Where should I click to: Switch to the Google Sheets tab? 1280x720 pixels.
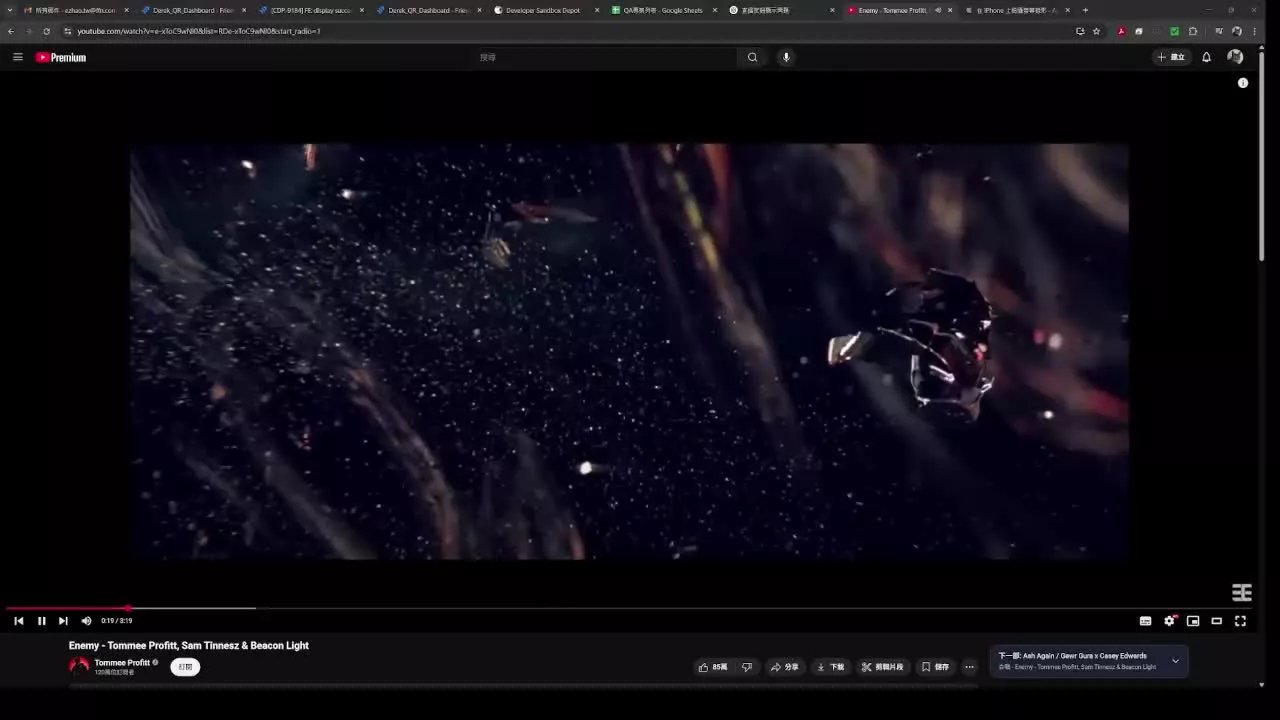point(662,10)
